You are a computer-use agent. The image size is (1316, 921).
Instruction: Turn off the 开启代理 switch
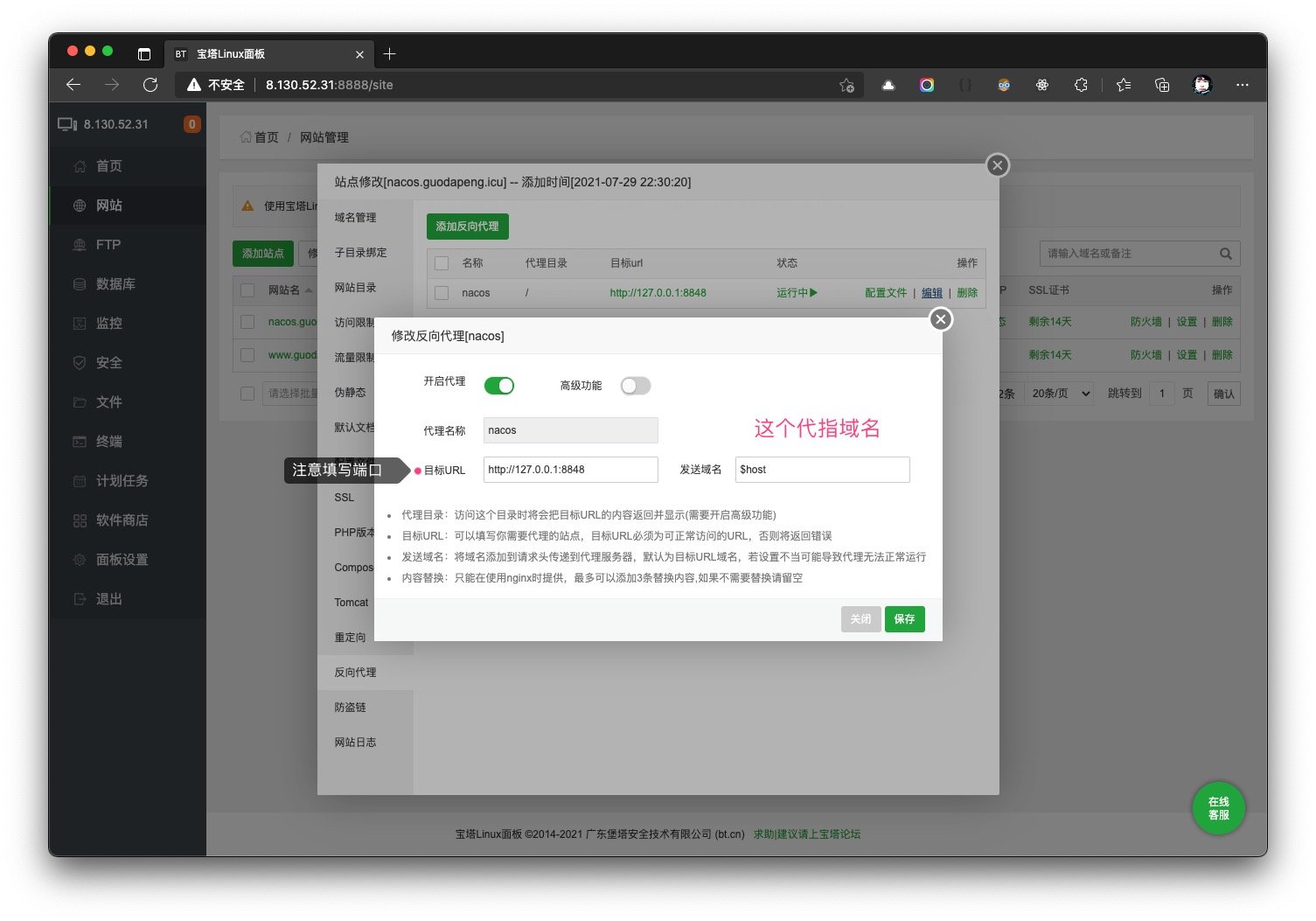coord(499,386)
